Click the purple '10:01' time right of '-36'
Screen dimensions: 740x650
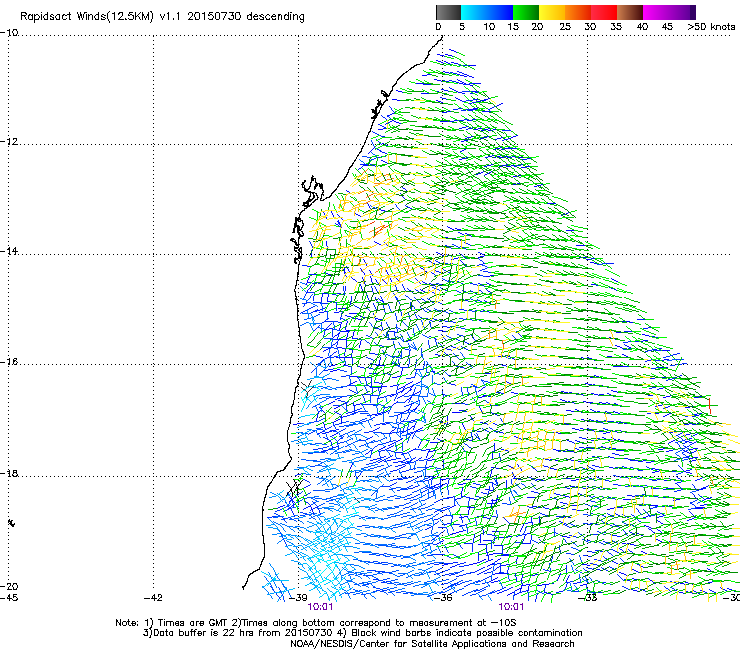[x=511, y=607]
